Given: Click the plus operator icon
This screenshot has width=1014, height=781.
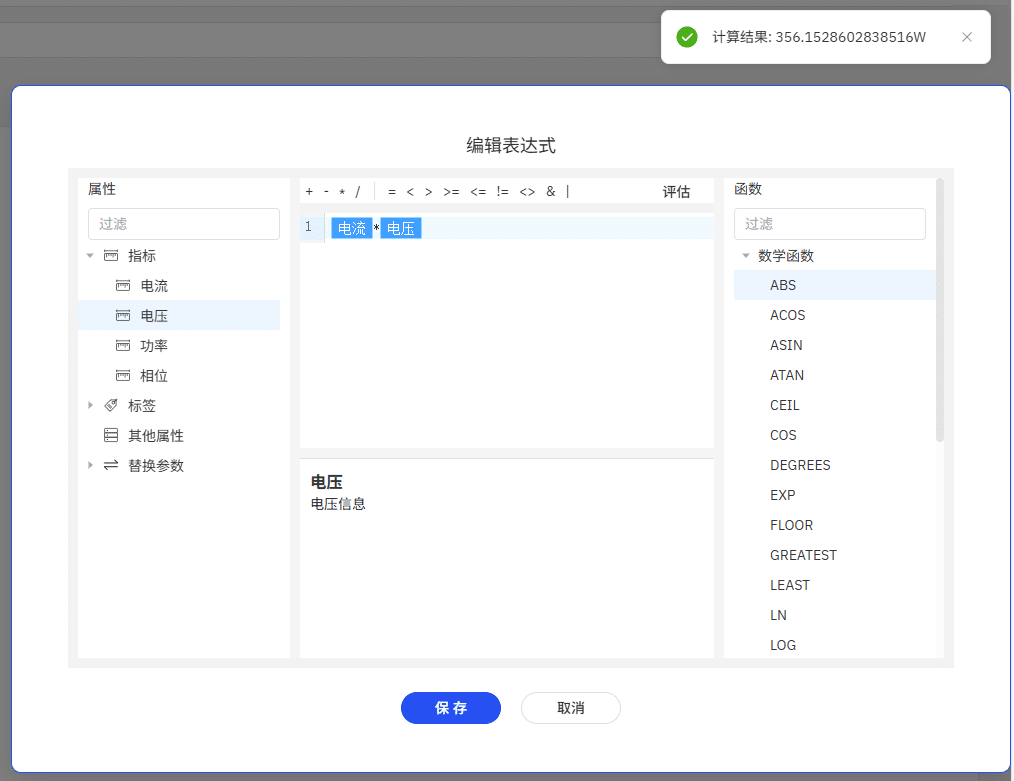Looking at the screenshot, I should (308, 192).
